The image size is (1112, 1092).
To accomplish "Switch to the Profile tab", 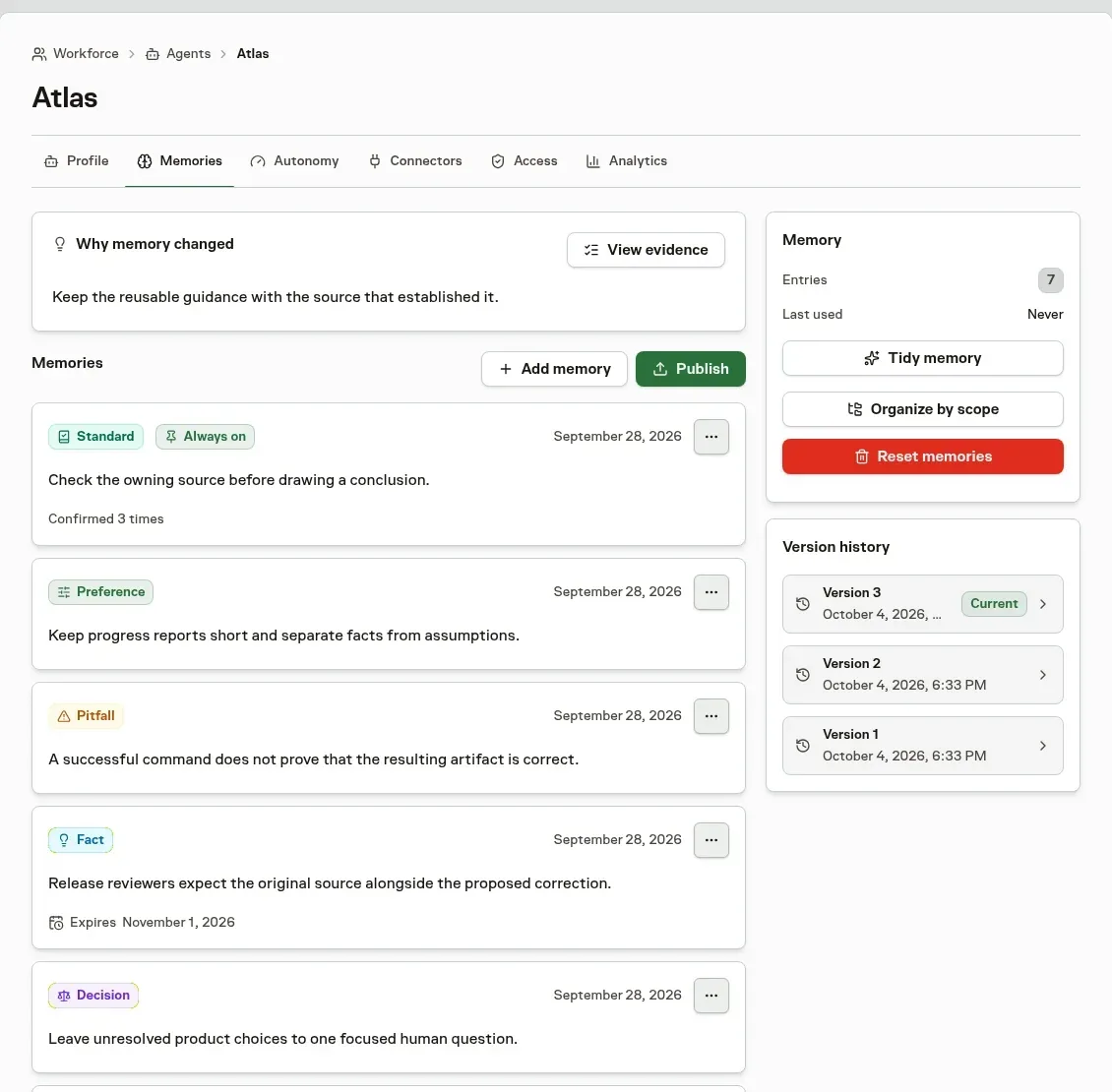I will [x=77, y=161].
